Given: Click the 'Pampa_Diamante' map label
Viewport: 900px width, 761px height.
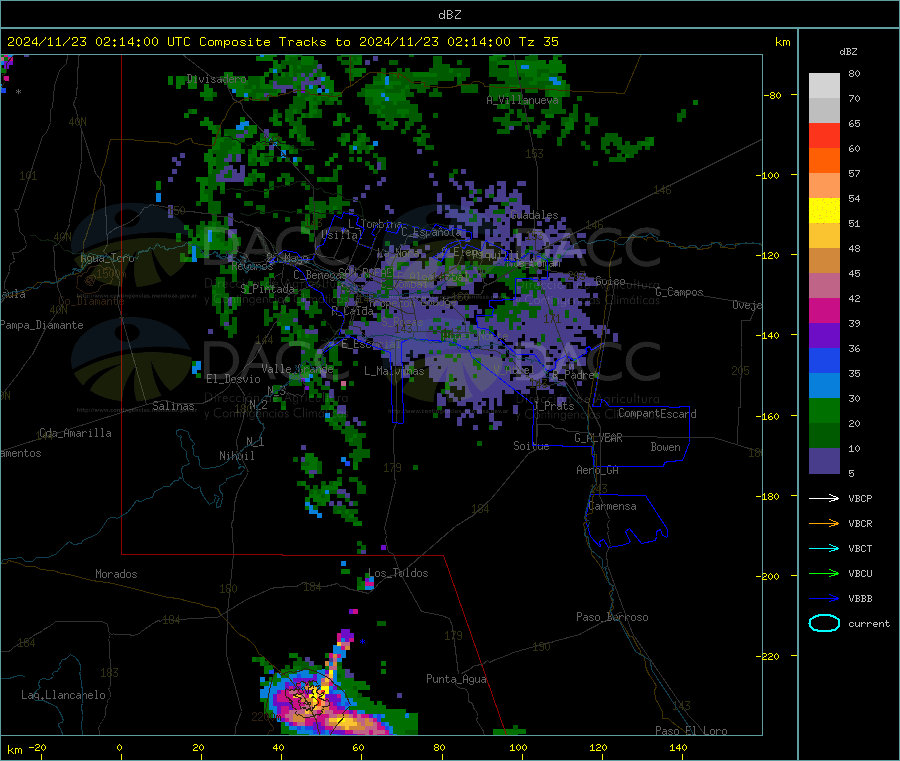Looking at the screenshot, I should tap(41, 325).
